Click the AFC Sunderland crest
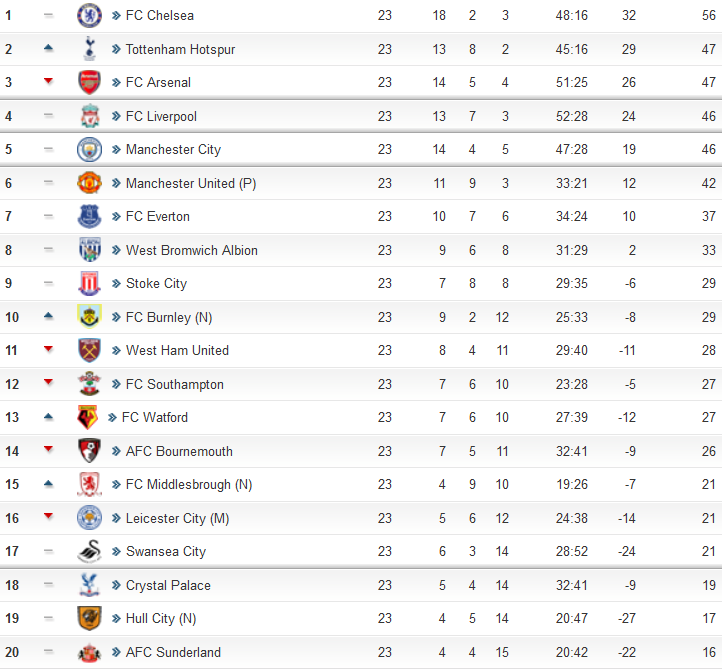Image resolution: width=722 pixels, height=671 pixels. tap(89, 652)
